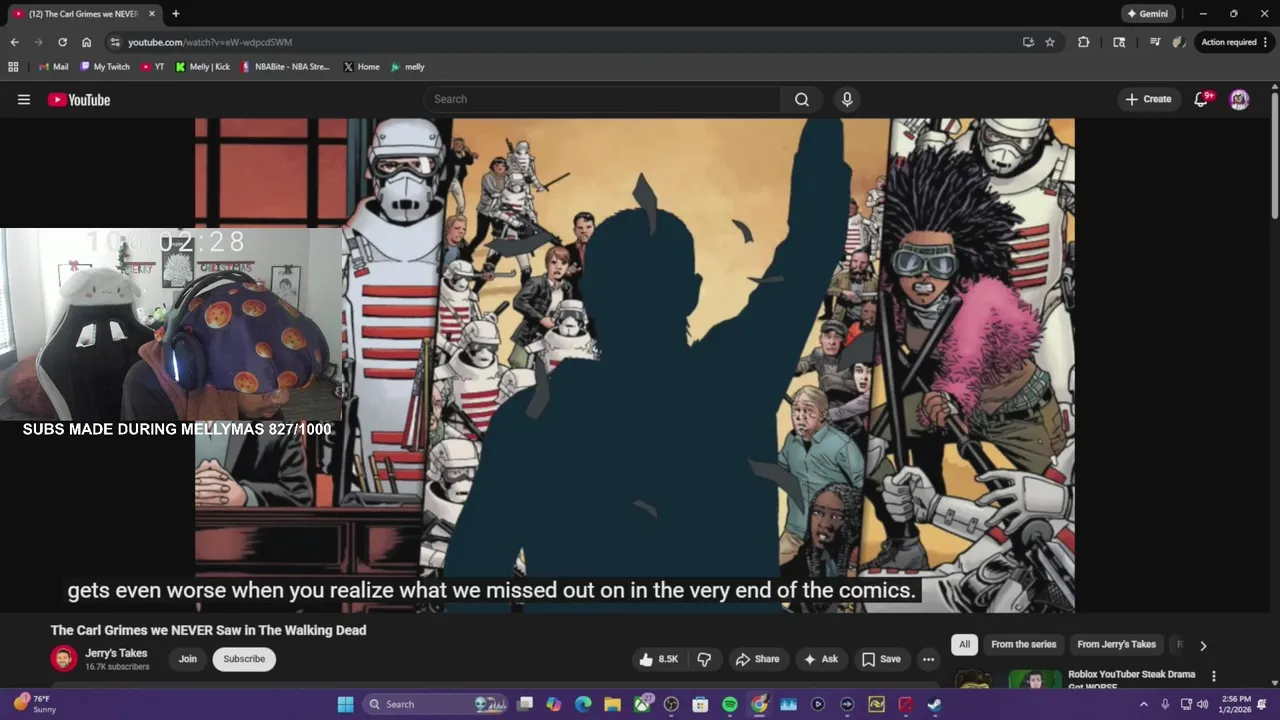Open Jerry's Takes channel avatar
Viewport: 1280px width, 720px height.
point(64,659)
